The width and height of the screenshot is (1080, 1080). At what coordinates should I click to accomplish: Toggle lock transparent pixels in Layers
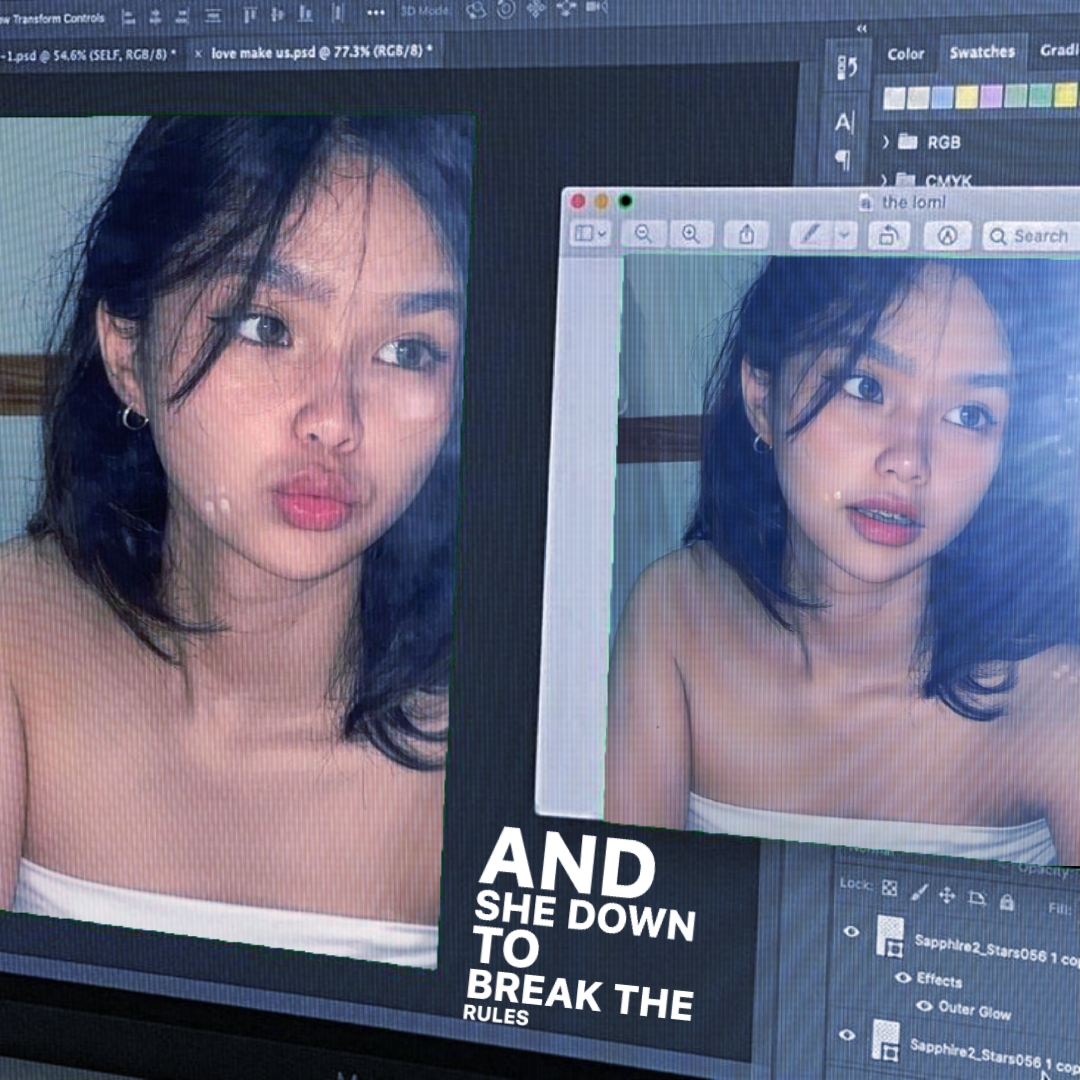pyautogui.click(x=889, y=888)
